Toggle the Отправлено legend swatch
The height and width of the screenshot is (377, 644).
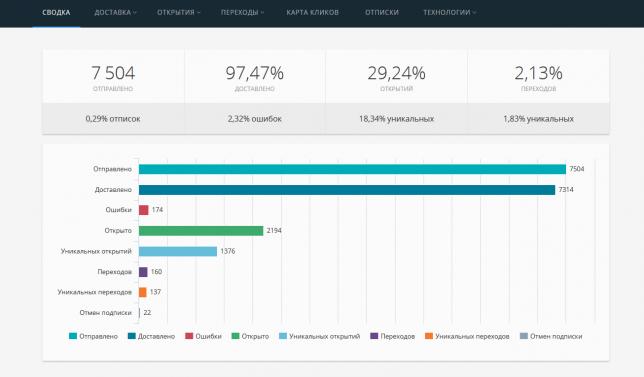73,336
